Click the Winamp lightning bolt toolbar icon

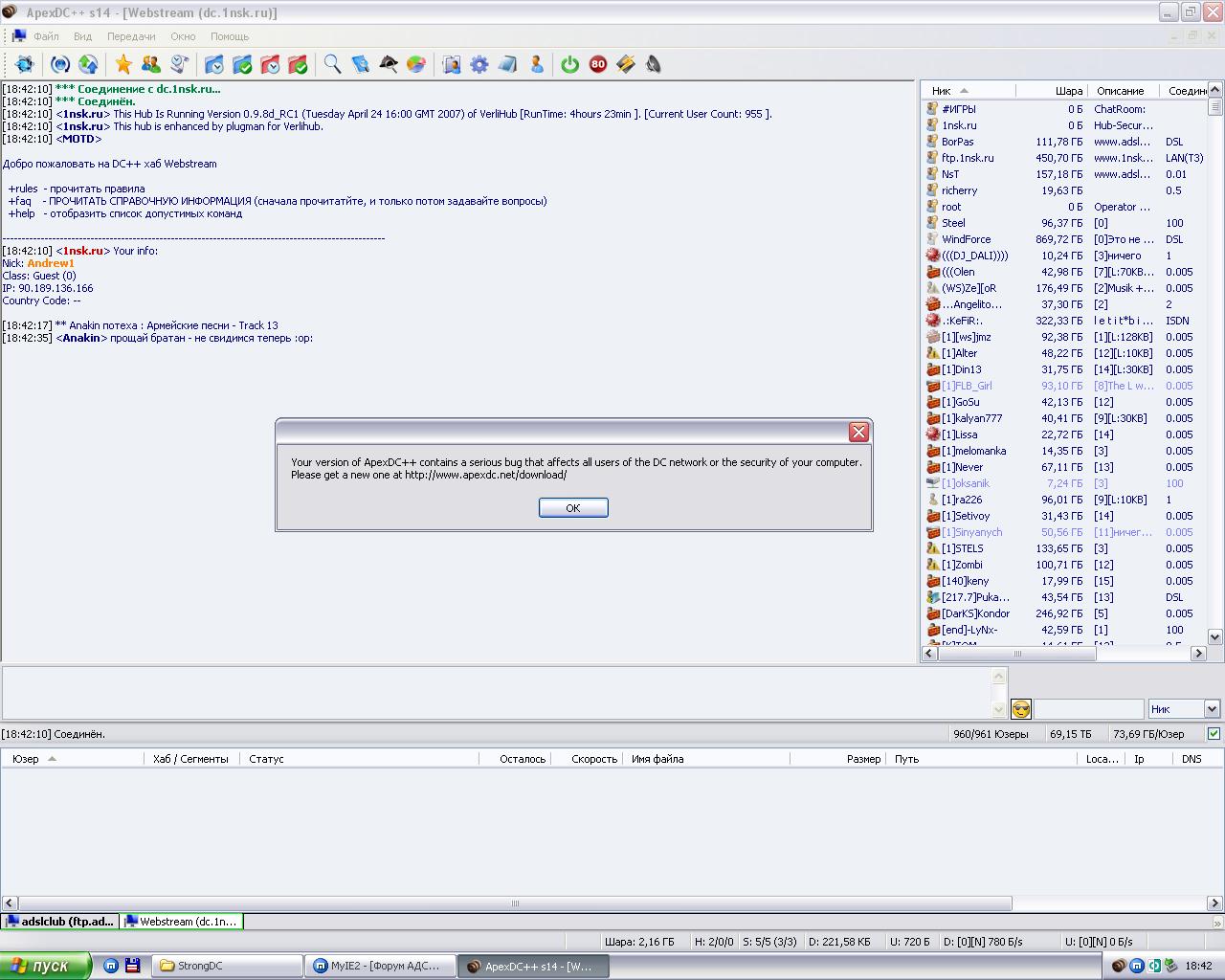pos(626,64)
